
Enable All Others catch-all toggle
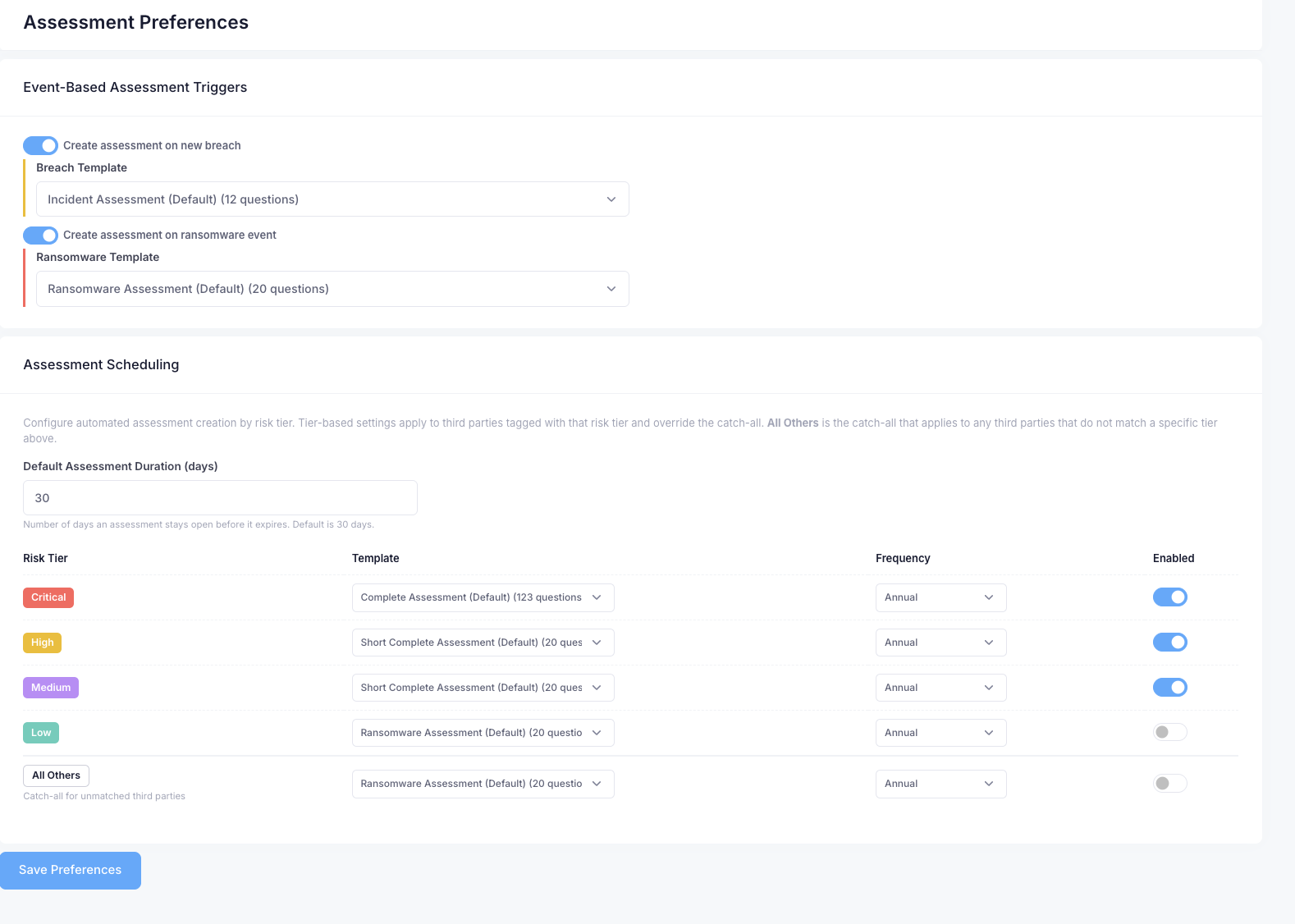(x=1169, y=784)
